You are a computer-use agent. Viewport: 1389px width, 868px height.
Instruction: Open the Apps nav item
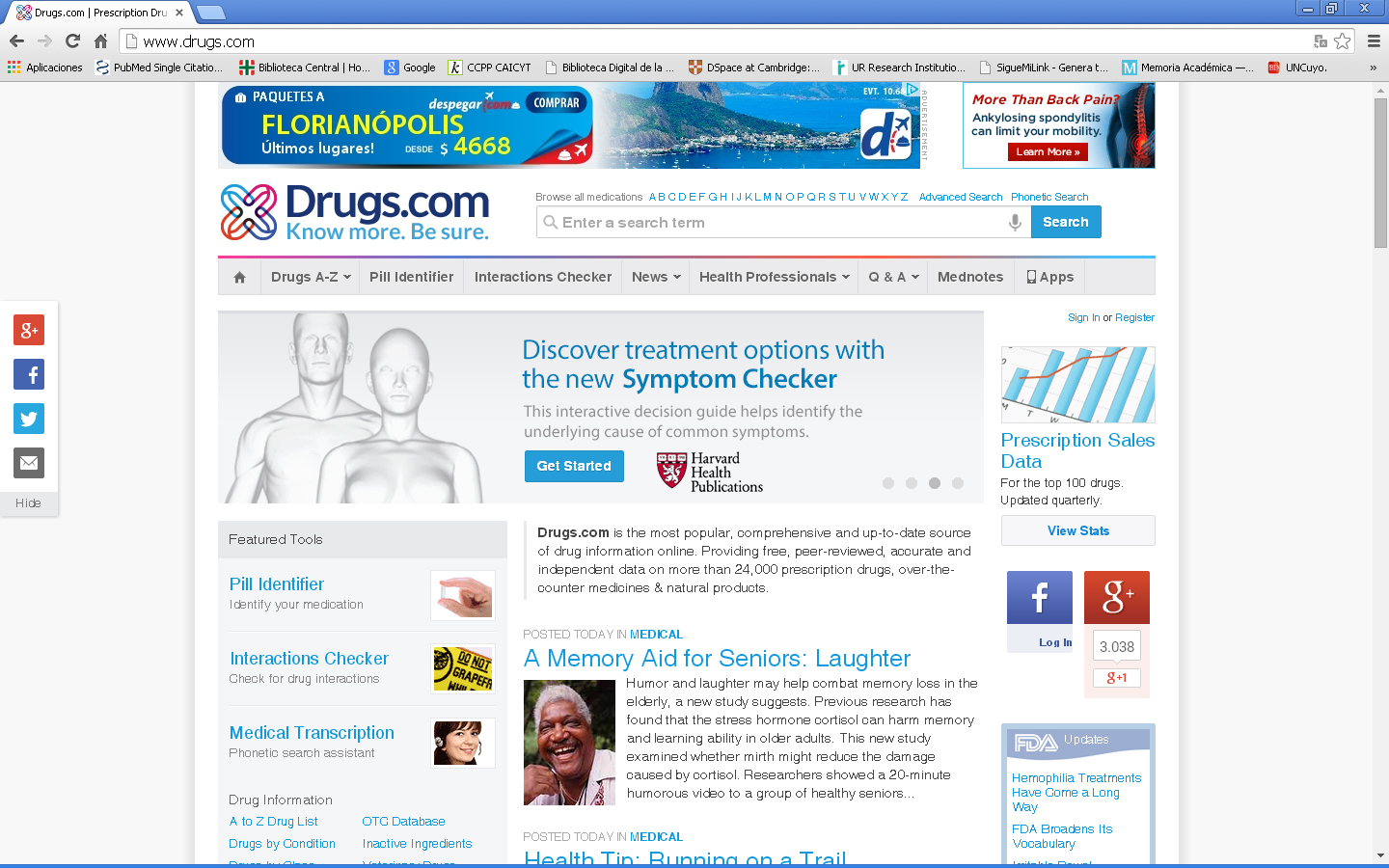click(x=1049, y=277)
